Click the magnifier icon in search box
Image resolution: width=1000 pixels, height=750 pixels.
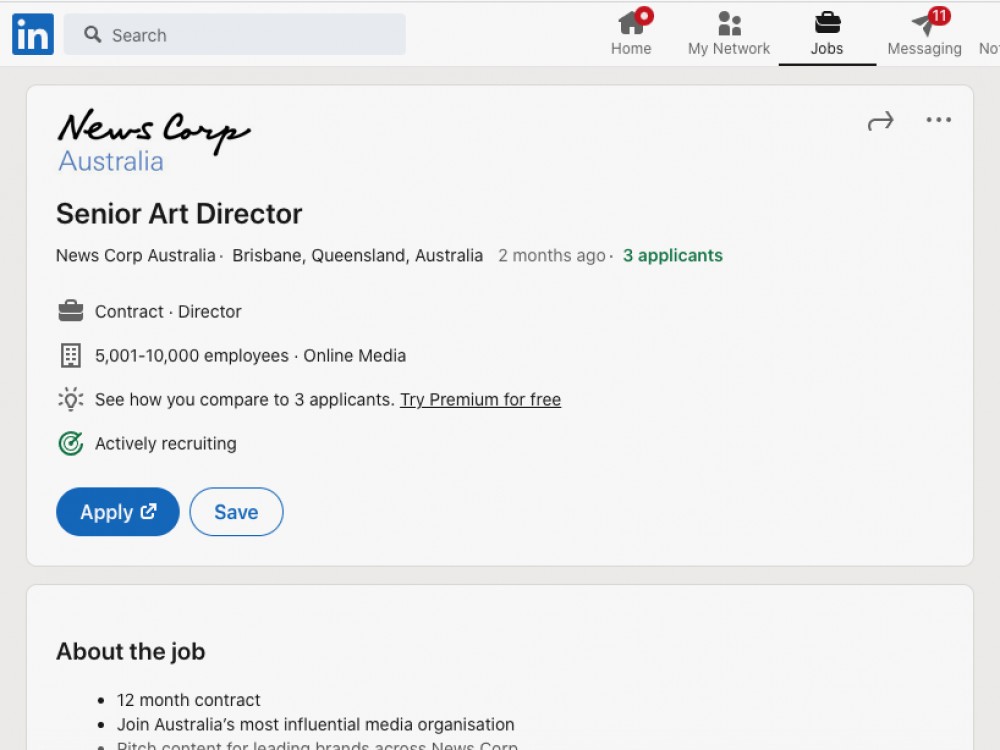(x=92, y=34)
